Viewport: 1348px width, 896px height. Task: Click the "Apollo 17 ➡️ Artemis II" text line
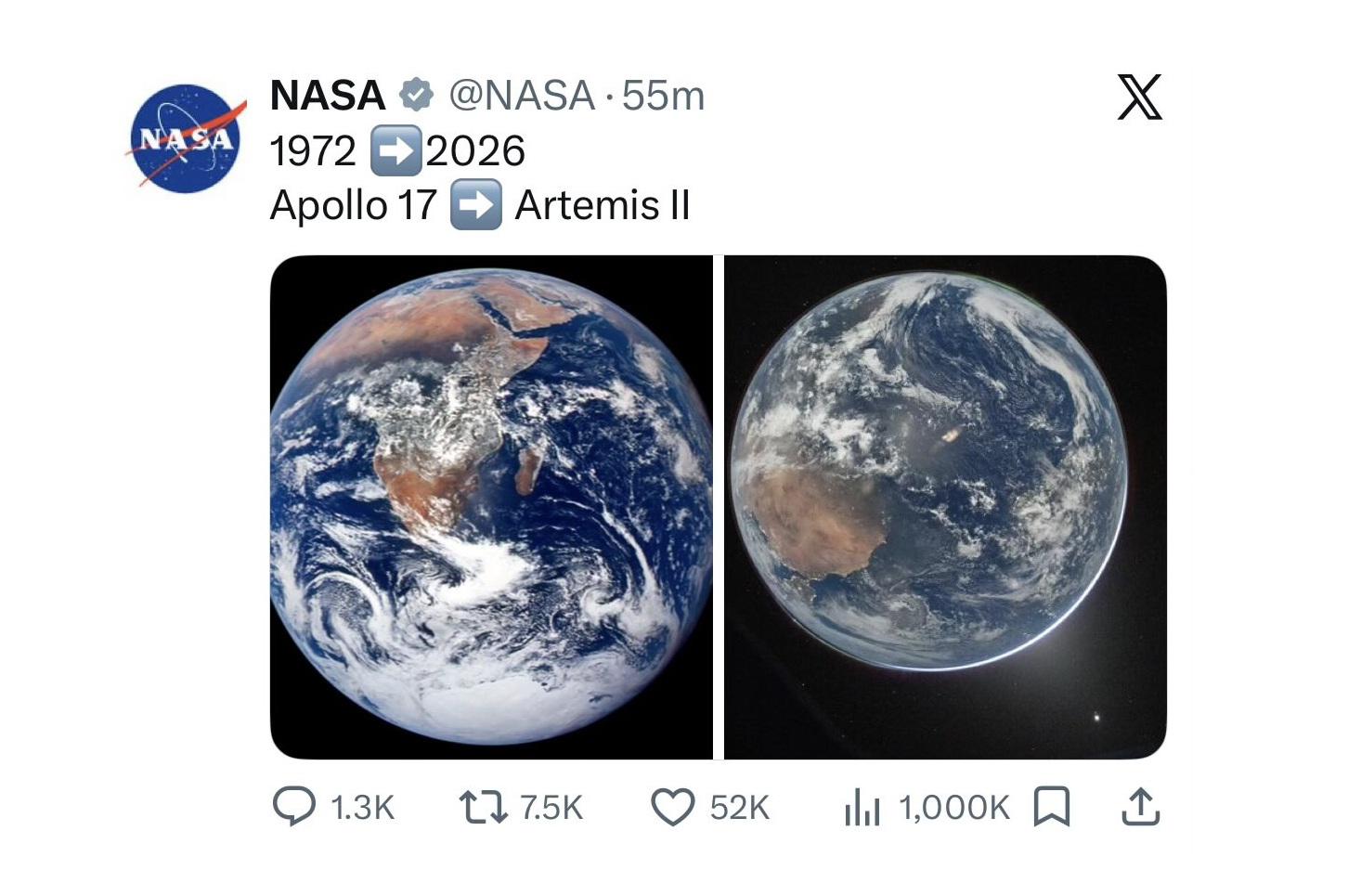(480, 205)
